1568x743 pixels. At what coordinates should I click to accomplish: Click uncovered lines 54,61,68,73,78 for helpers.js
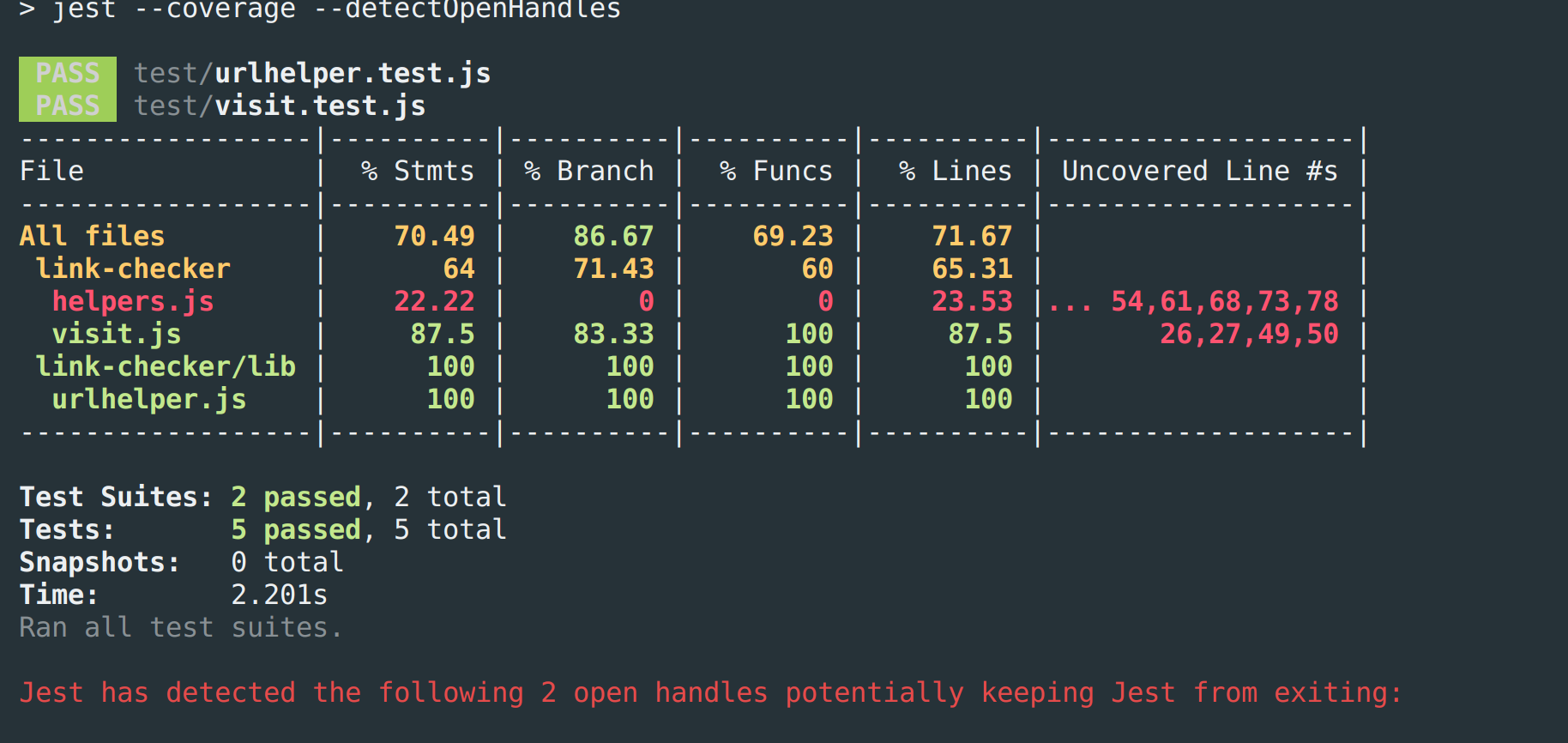click(1225, 301)
